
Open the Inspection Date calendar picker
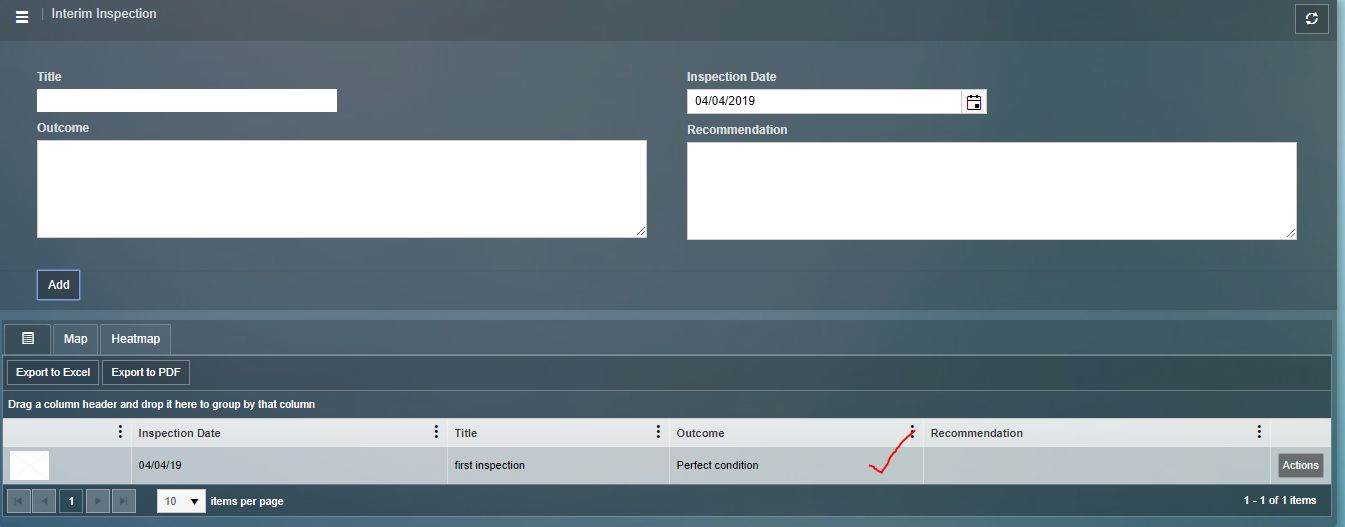[973, 102]
